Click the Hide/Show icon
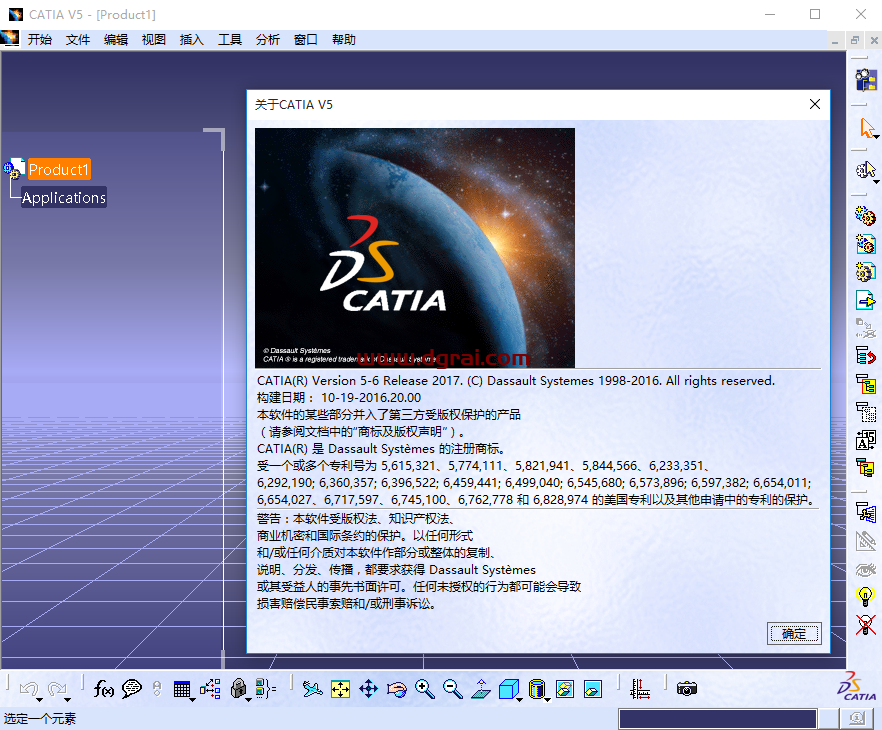The width and height of the screenshot is (882, 730). click(565, 688)
